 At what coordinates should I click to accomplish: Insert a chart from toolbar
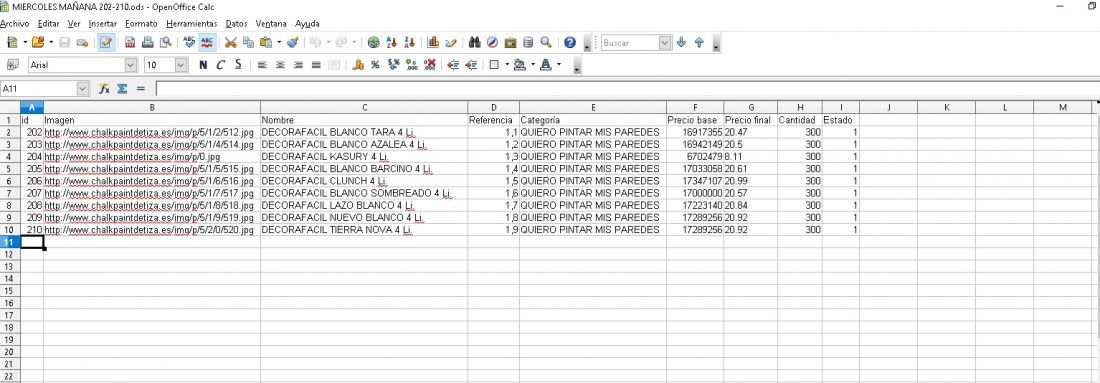433,43
